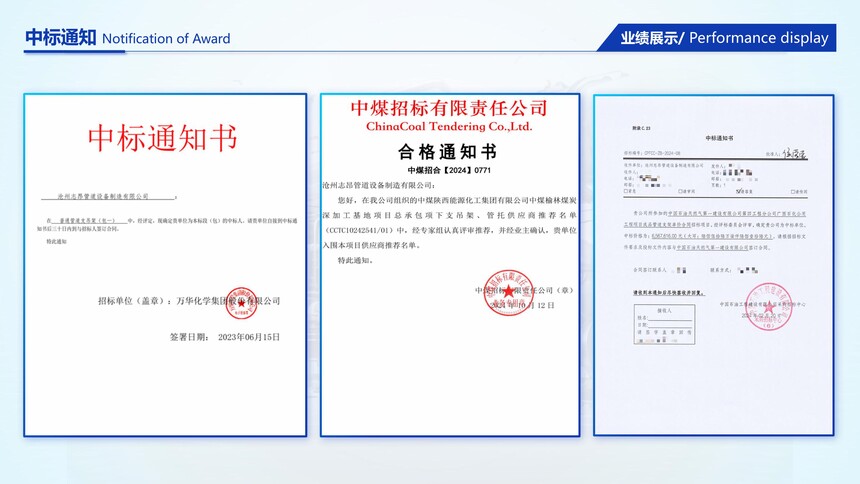Viewport: 860px width, 484px height.
Task: Click the underlined company name in left document
Action: 108,196
